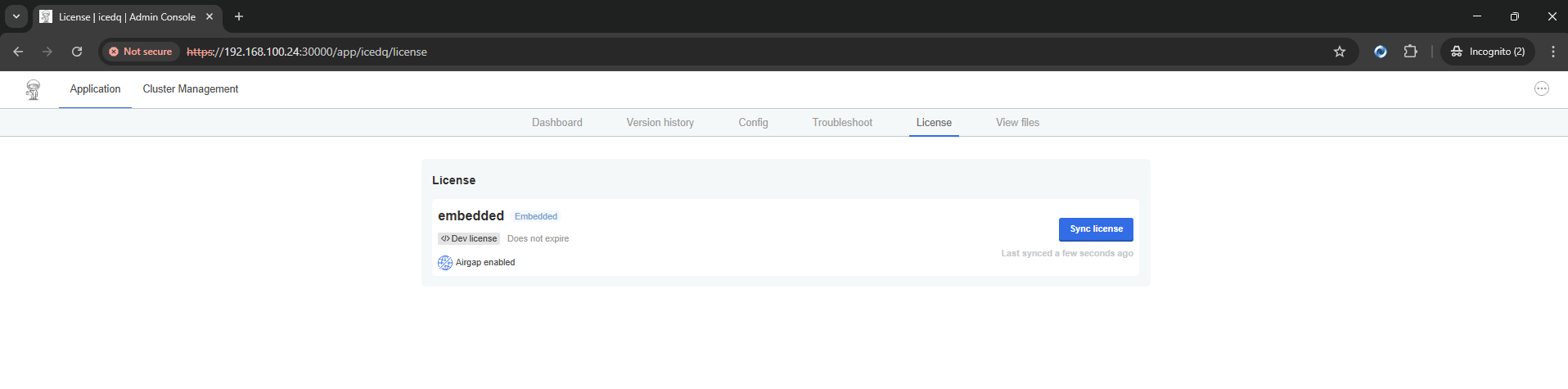This screenshot has width=1568, height=389.
Task: Open the View files sub-tab
Action: click(1017, 123)
